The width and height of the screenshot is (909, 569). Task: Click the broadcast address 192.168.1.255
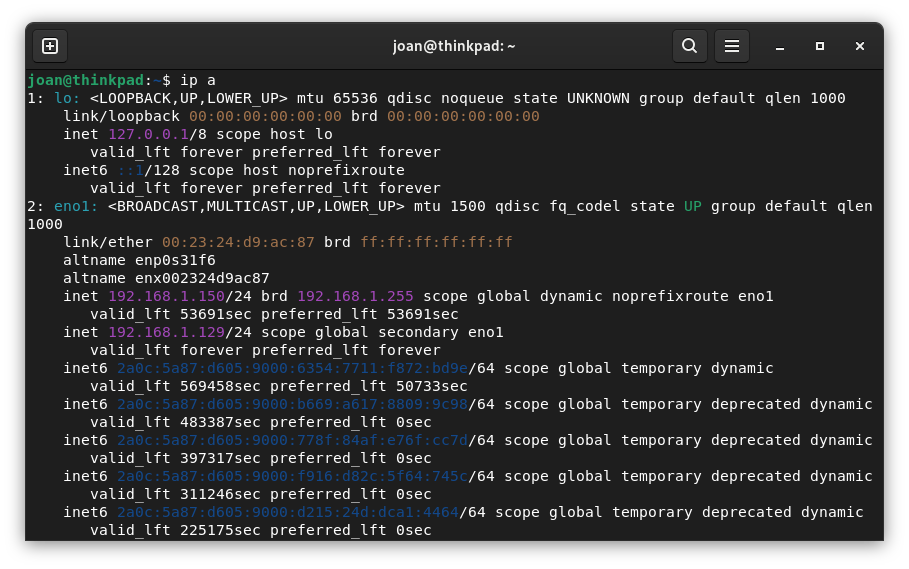(355, 296)
